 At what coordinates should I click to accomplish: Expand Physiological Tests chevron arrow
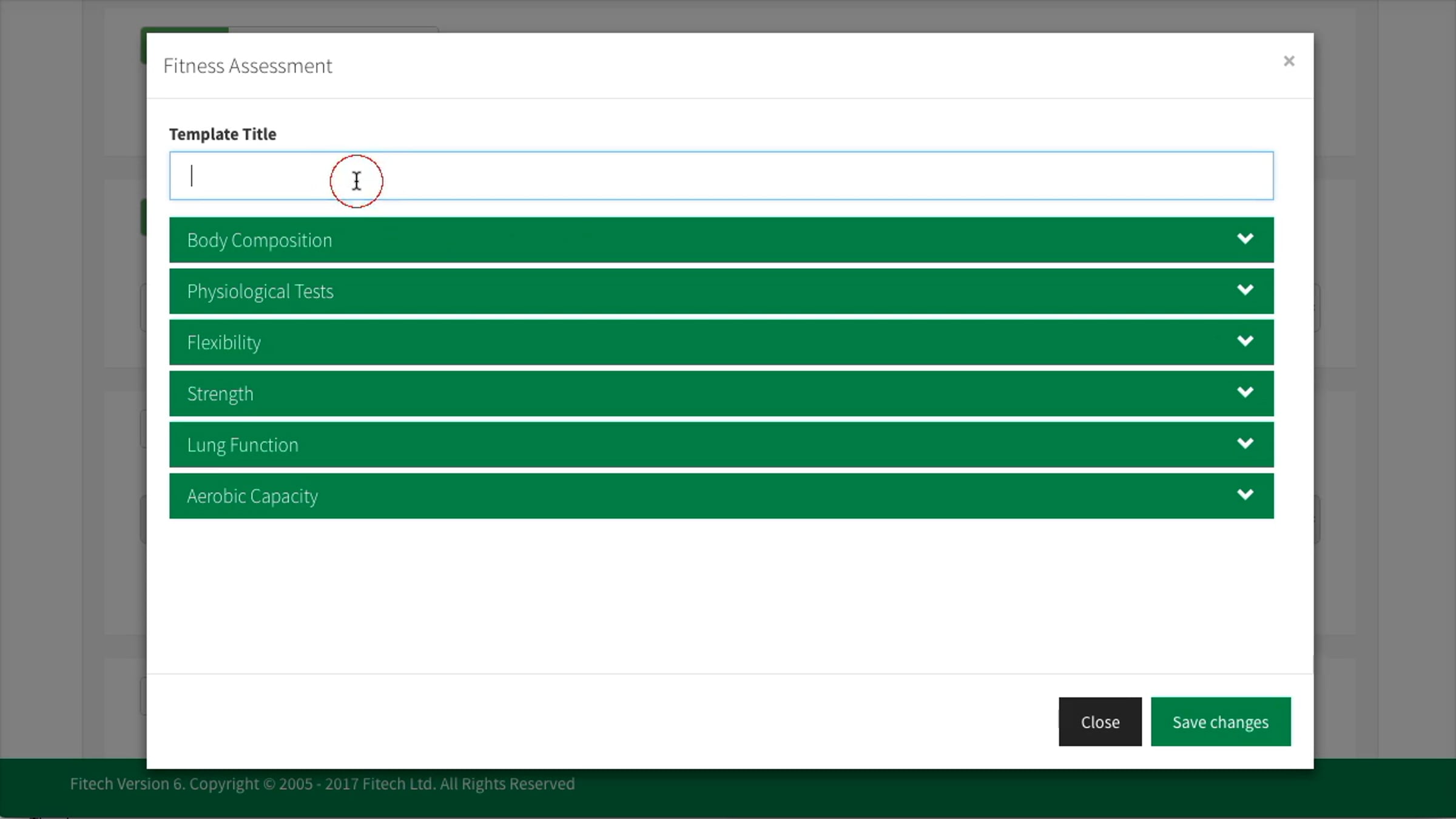coord(1245,290)
